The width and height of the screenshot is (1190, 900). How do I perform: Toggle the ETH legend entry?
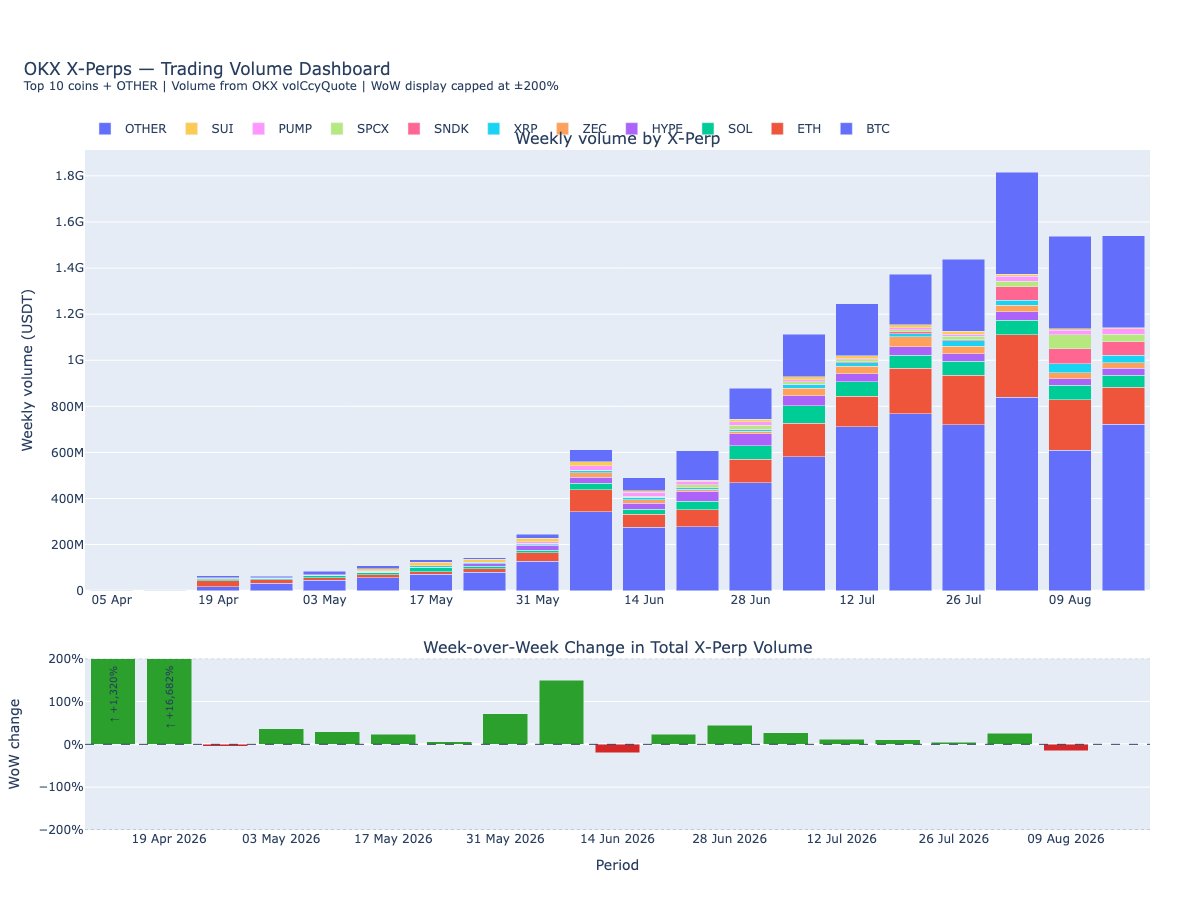pos(796,129)
